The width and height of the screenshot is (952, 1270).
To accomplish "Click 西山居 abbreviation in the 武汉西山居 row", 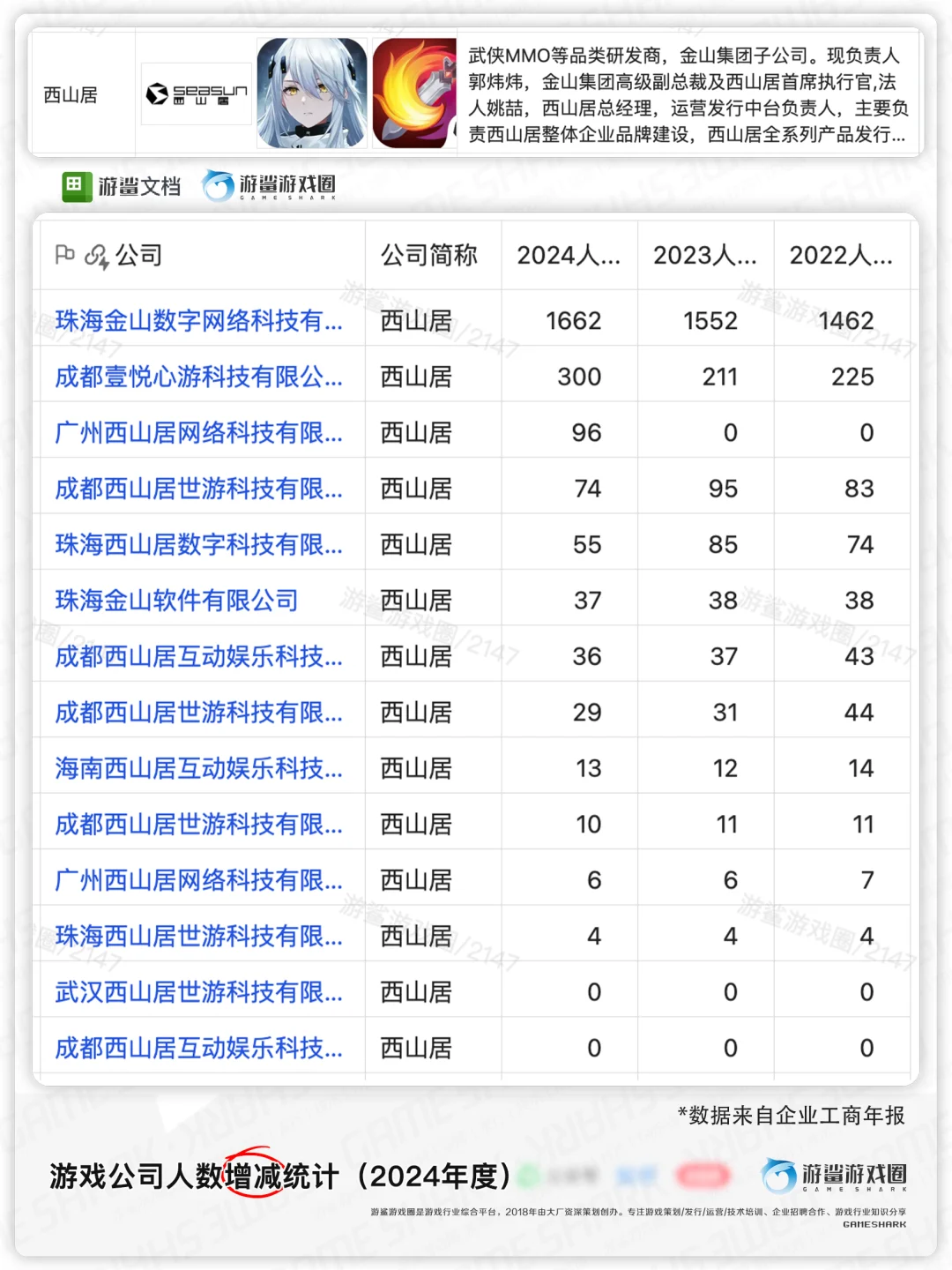I will click(416, 992).
